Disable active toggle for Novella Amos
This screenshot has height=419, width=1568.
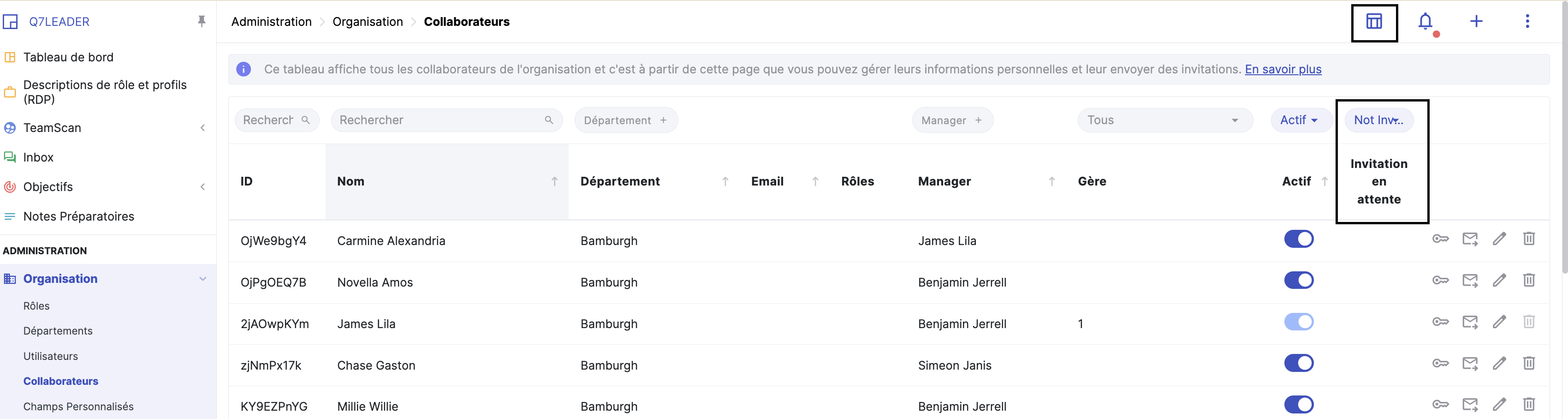point(1298,280)
